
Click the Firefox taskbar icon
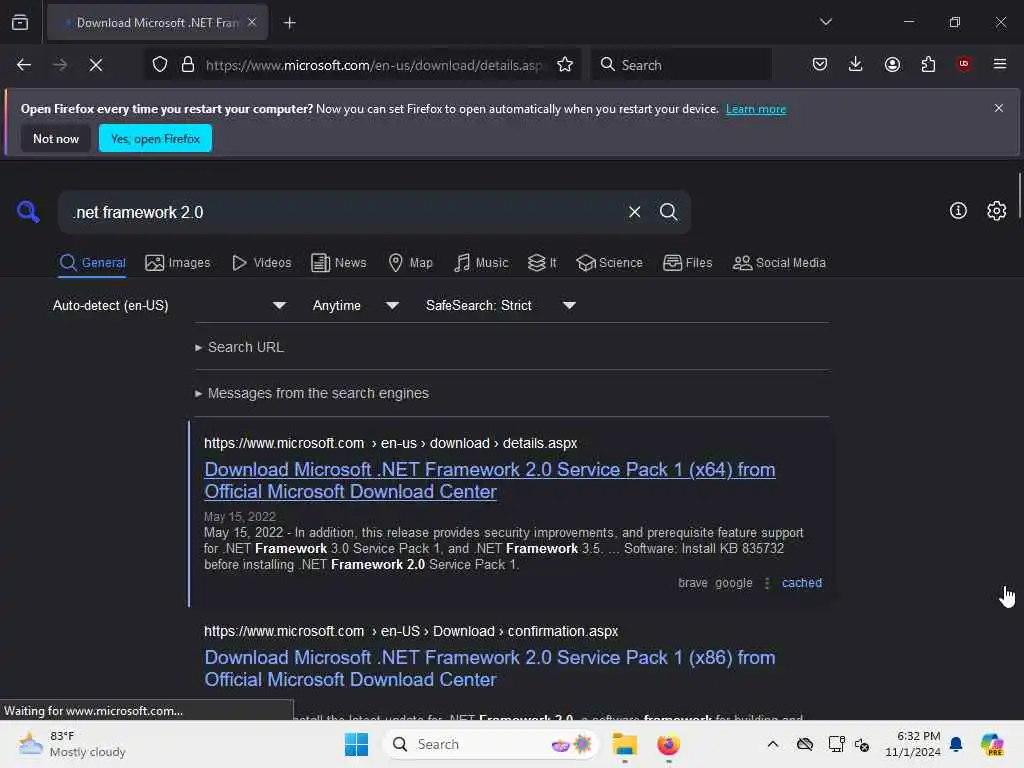click(x=668, y=744)
